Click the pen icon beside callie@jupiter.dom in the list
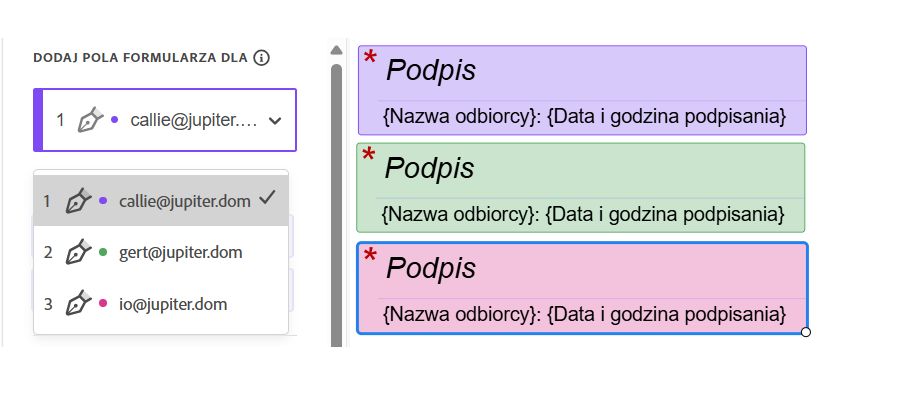This screenshot has height=412, width=920. pyautogui.click(x=79, y=201)
